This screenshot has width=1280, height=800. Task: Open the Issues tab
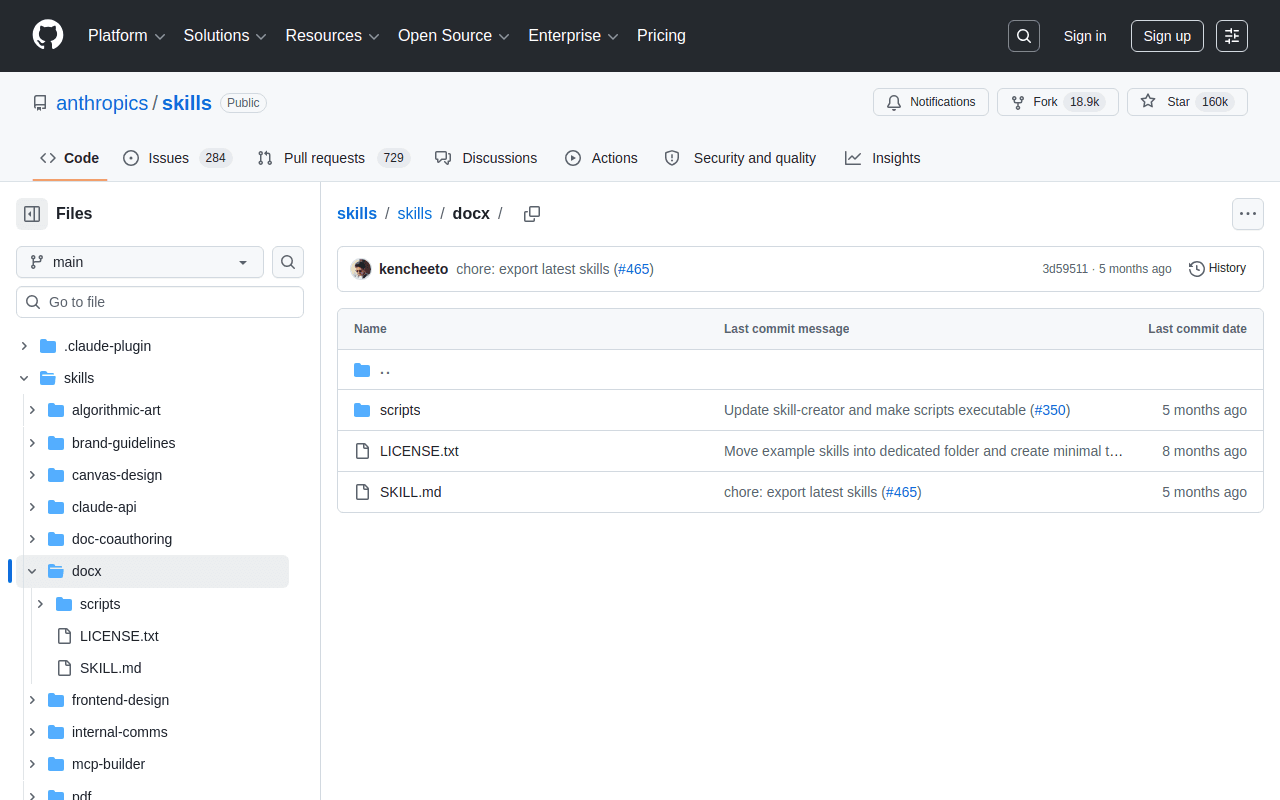click(x=177, y=158)
